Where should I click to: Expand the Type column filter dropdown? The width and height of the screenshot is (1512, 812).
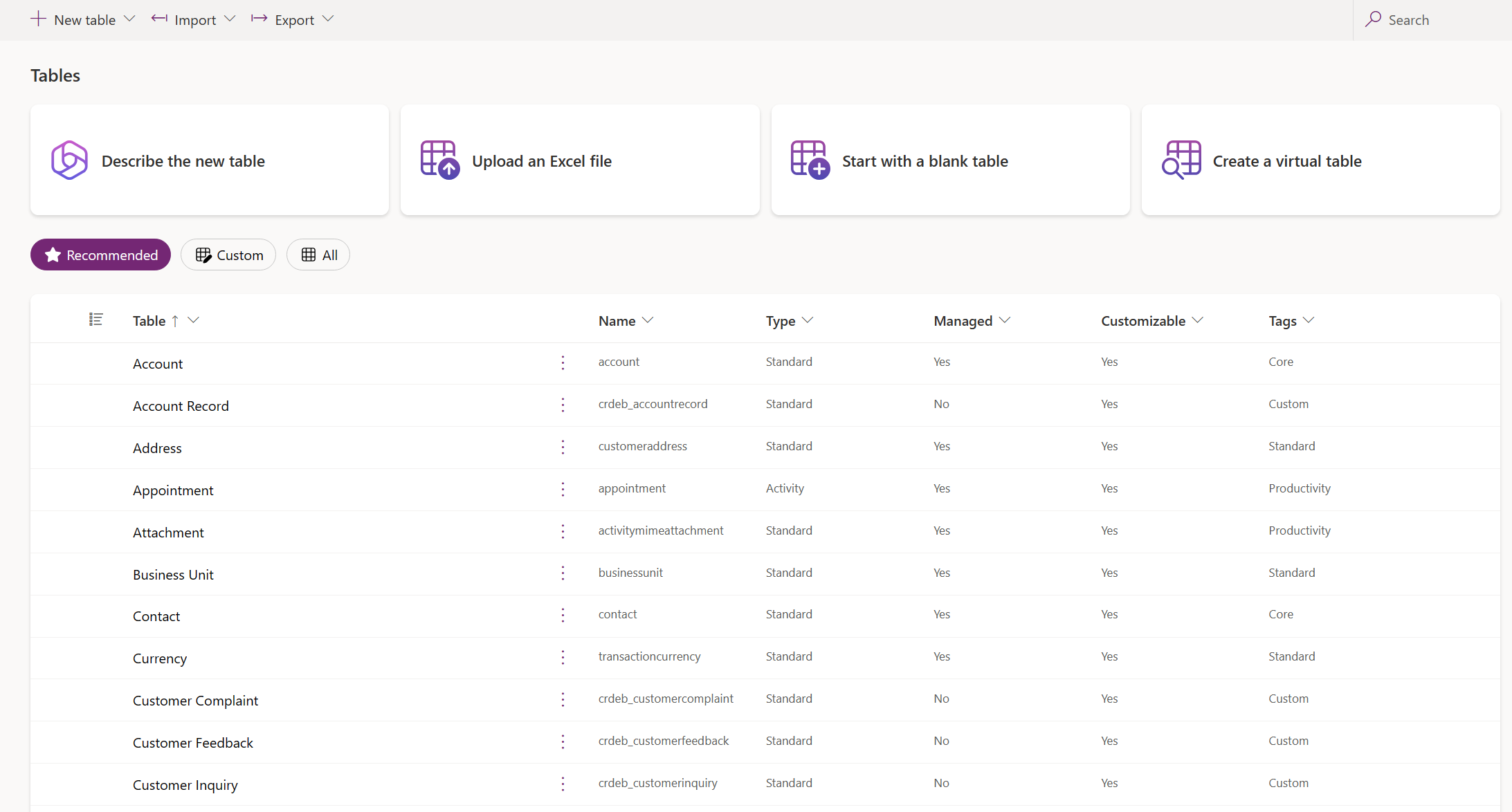tap(809, 320)
